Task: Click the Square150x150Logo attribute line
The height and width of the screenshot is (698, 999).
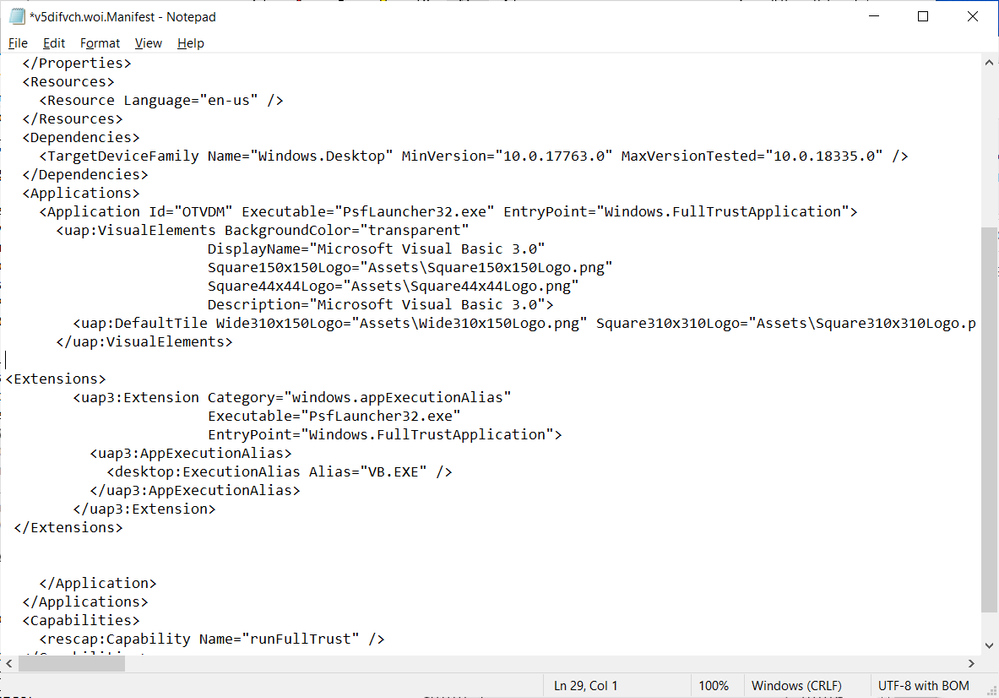Action: [x=410, y=267]
